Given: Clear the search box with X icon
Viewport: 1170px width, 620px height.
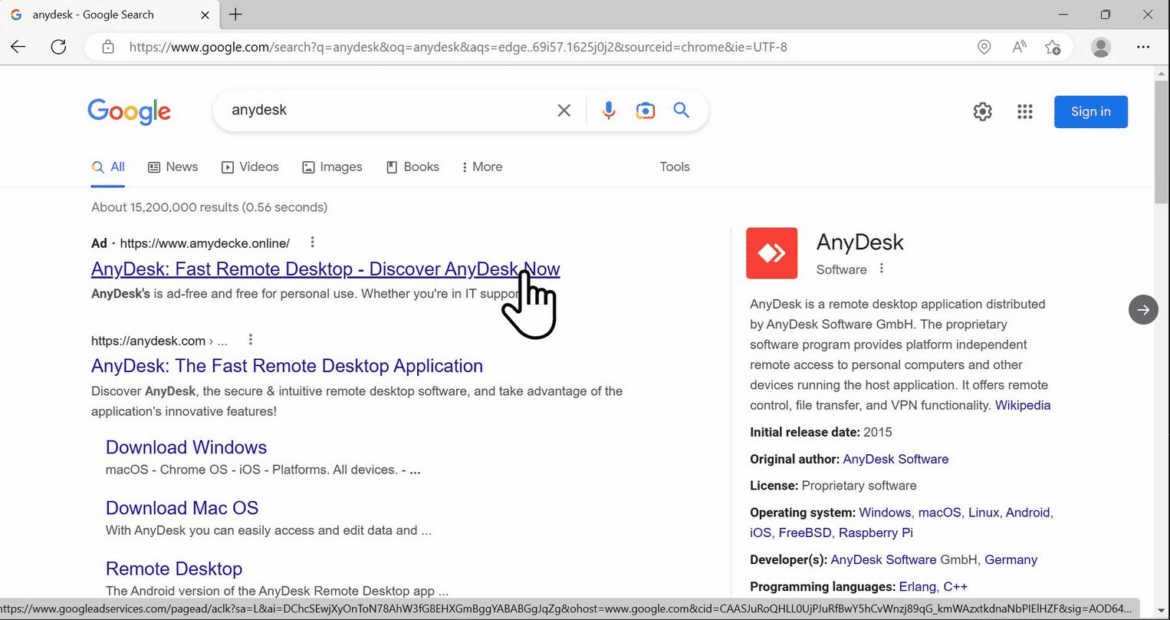Looking at the screenshot, I should point(564,111).
